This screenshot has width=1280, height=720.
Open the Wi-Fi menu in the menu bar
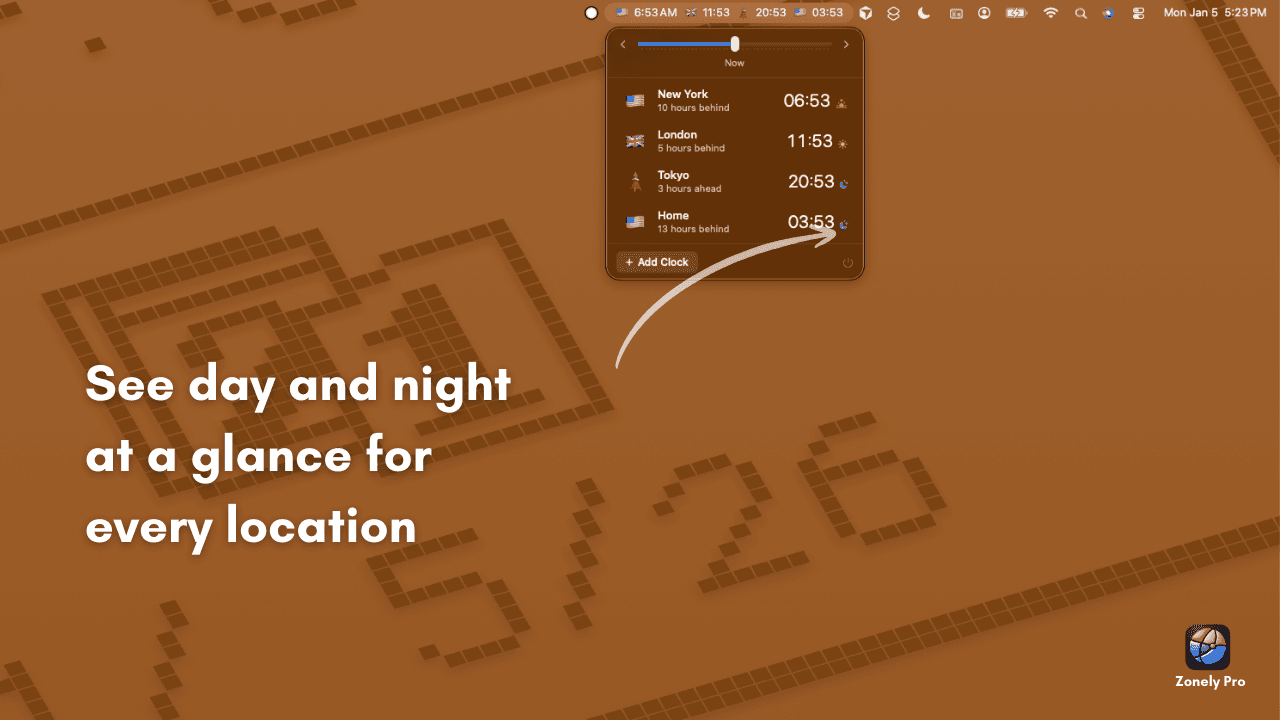tap(1050, 13)
